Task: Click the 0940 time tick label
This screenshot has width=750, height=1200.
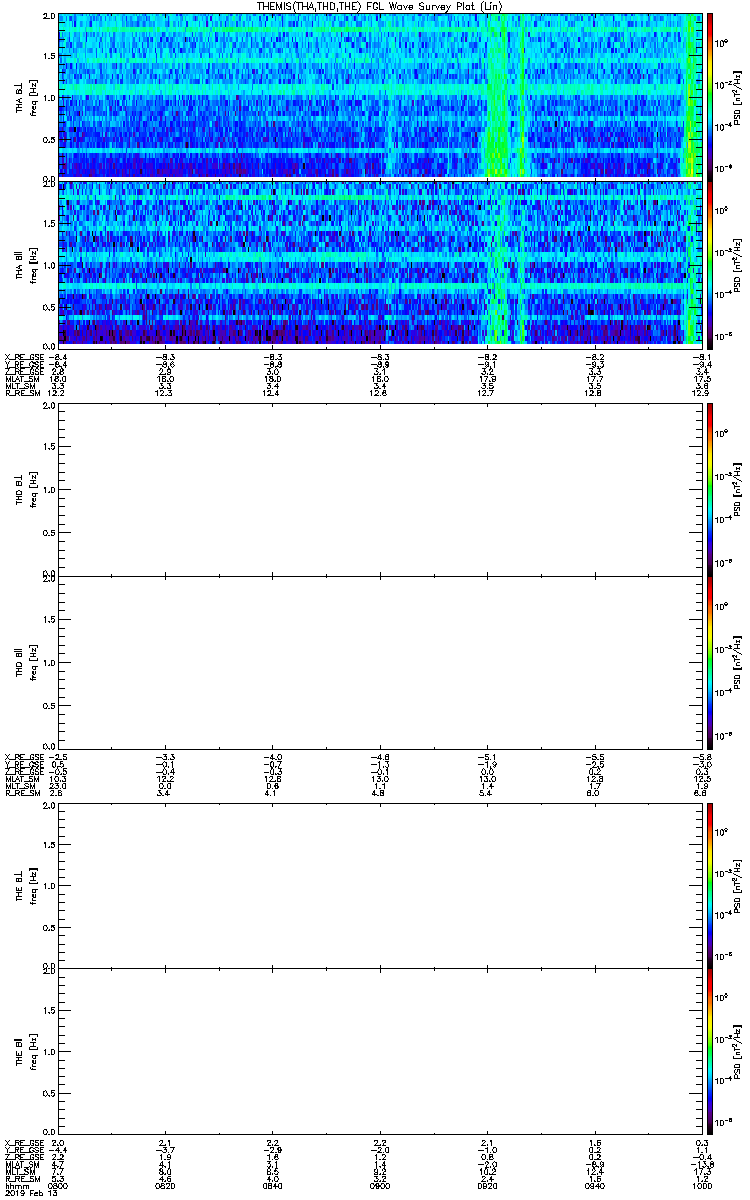Action: [x=596, y=1185]
